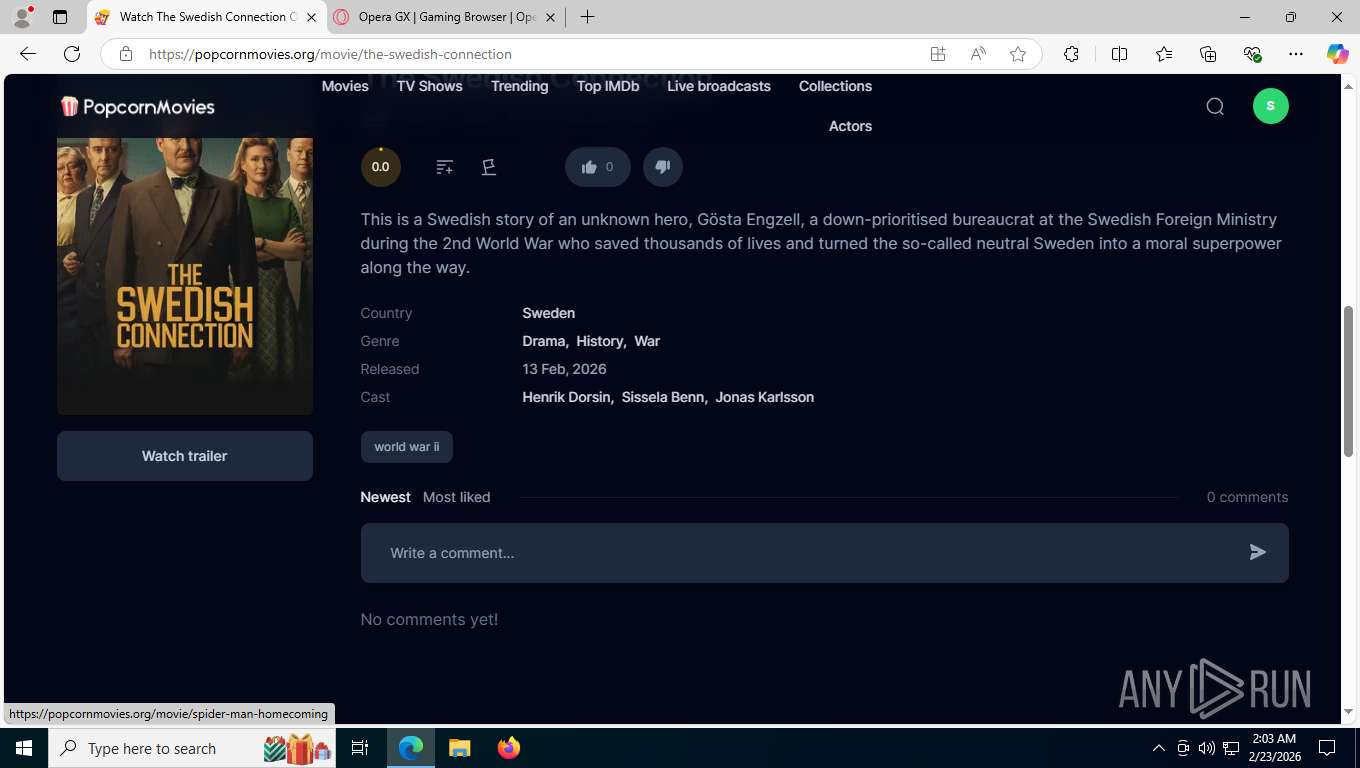Open Actors menu item
Screen dimensions: 1360x768
click(850, 126)
